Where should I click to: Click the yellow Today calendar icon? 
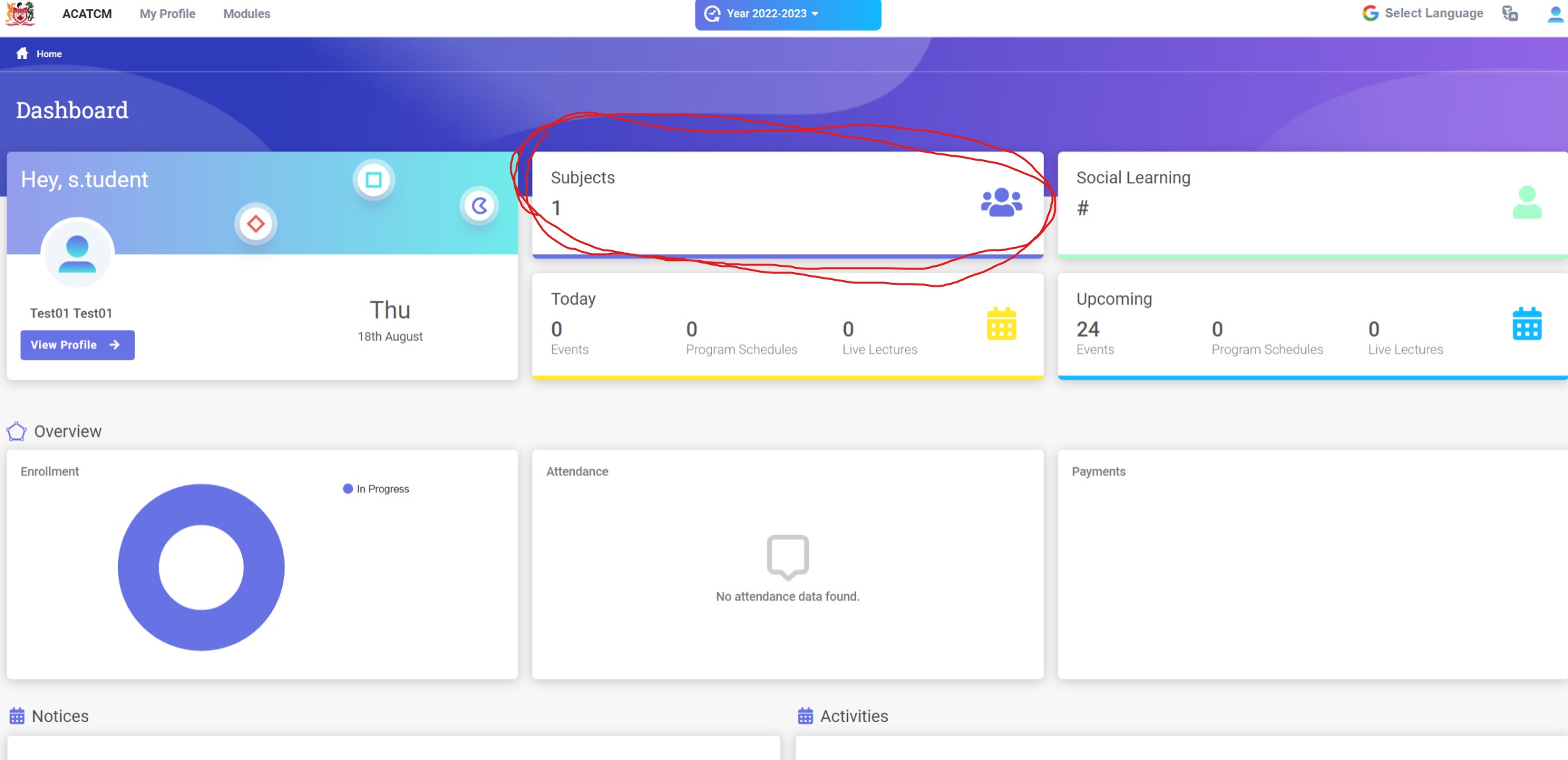(1001, 324)
